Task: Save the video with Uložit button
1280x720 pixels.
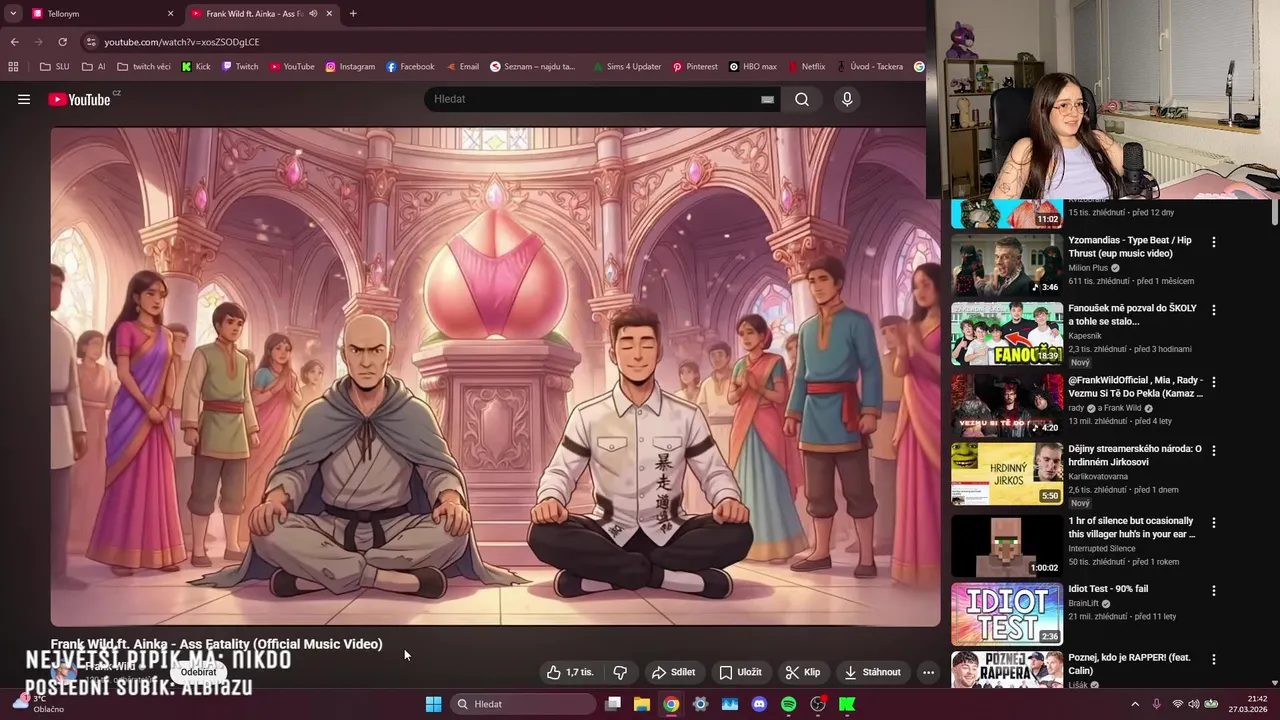Action: (x=741, y=672)
